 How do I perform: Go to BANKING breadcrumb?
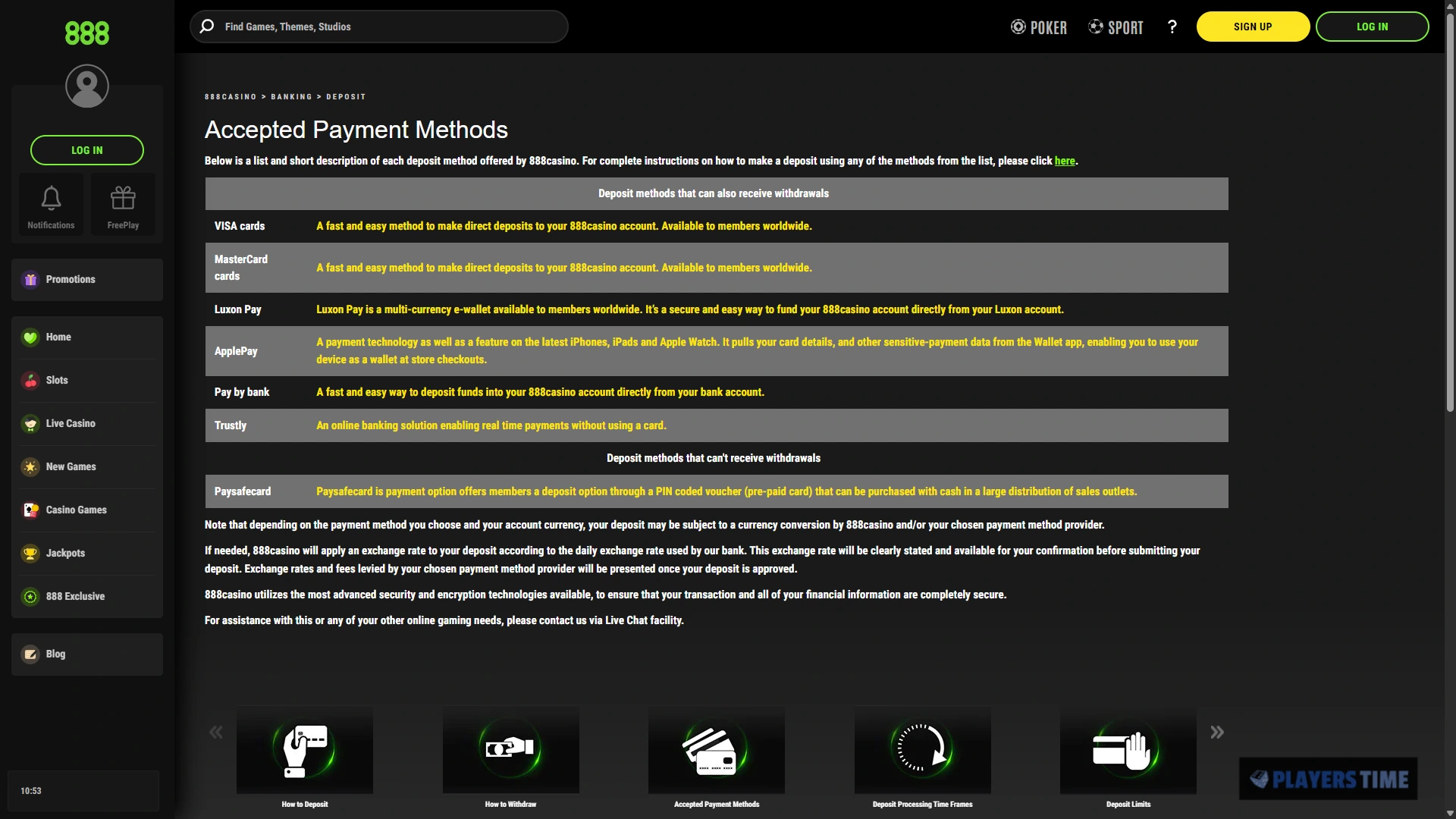point(291,97)
